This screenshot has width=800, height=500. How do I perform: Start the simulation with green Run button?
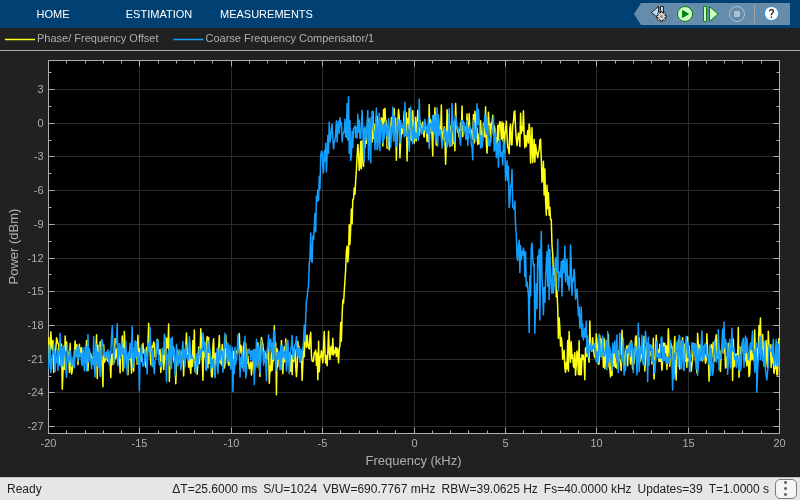point(685,14)
